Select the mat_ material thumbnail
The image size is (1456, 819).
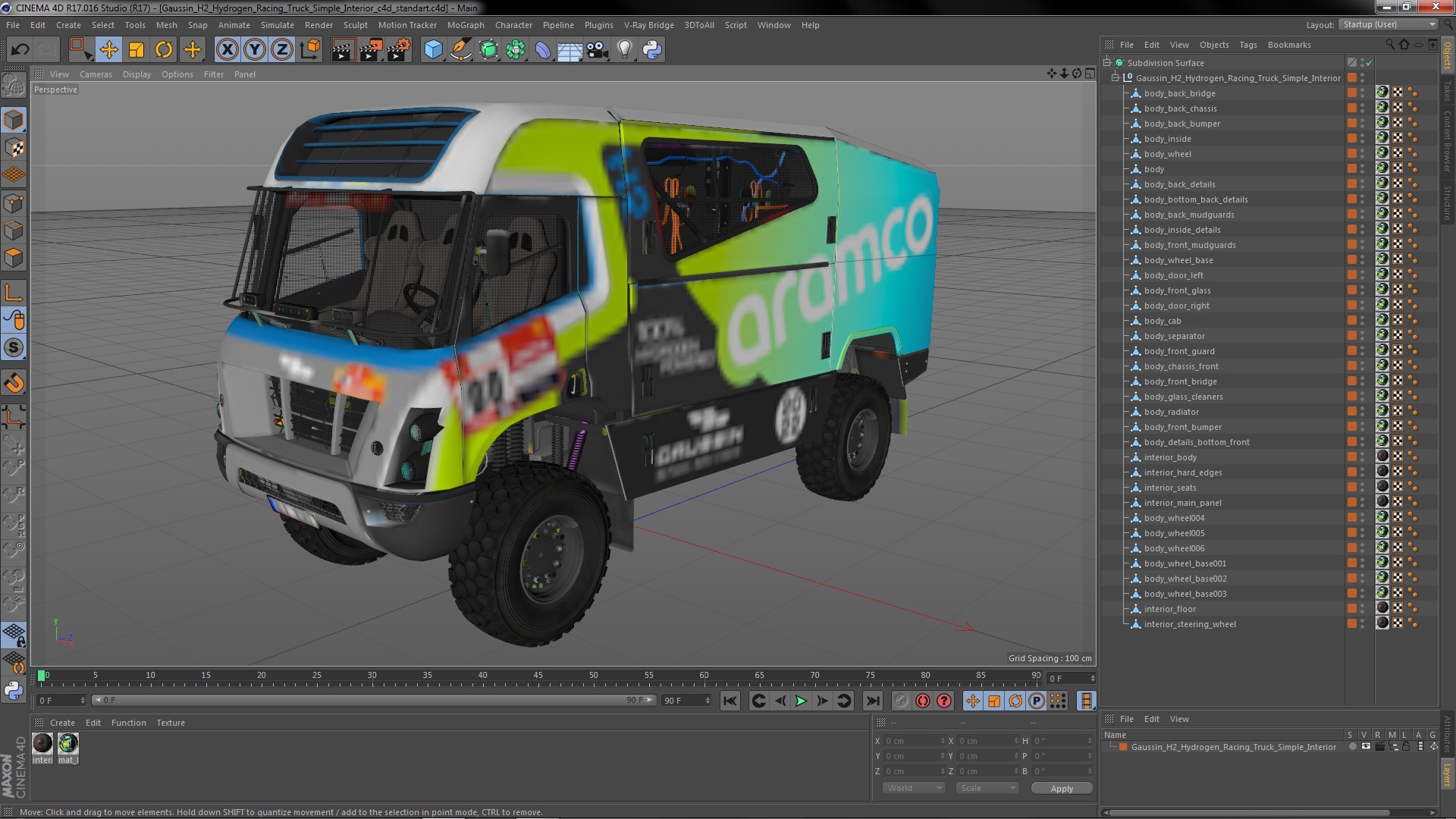tap(67, 748)
